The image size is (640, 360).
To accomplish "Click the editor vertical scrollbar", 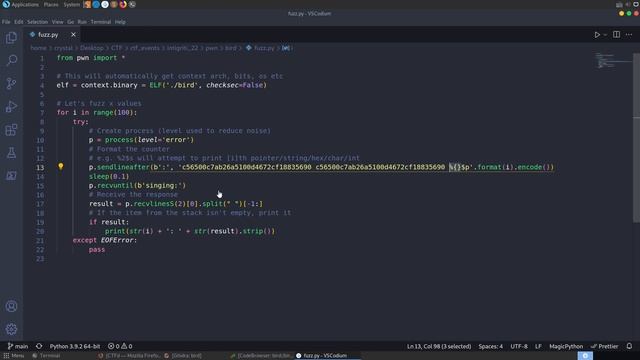I will [x=636, y=138].
